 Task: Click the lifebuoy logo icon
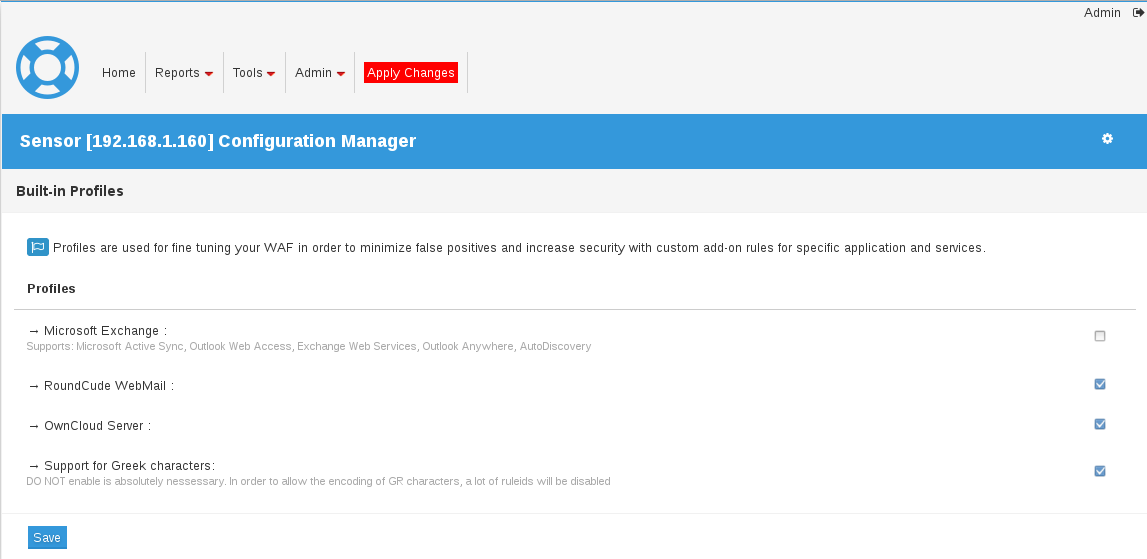[x=48, y=67]
